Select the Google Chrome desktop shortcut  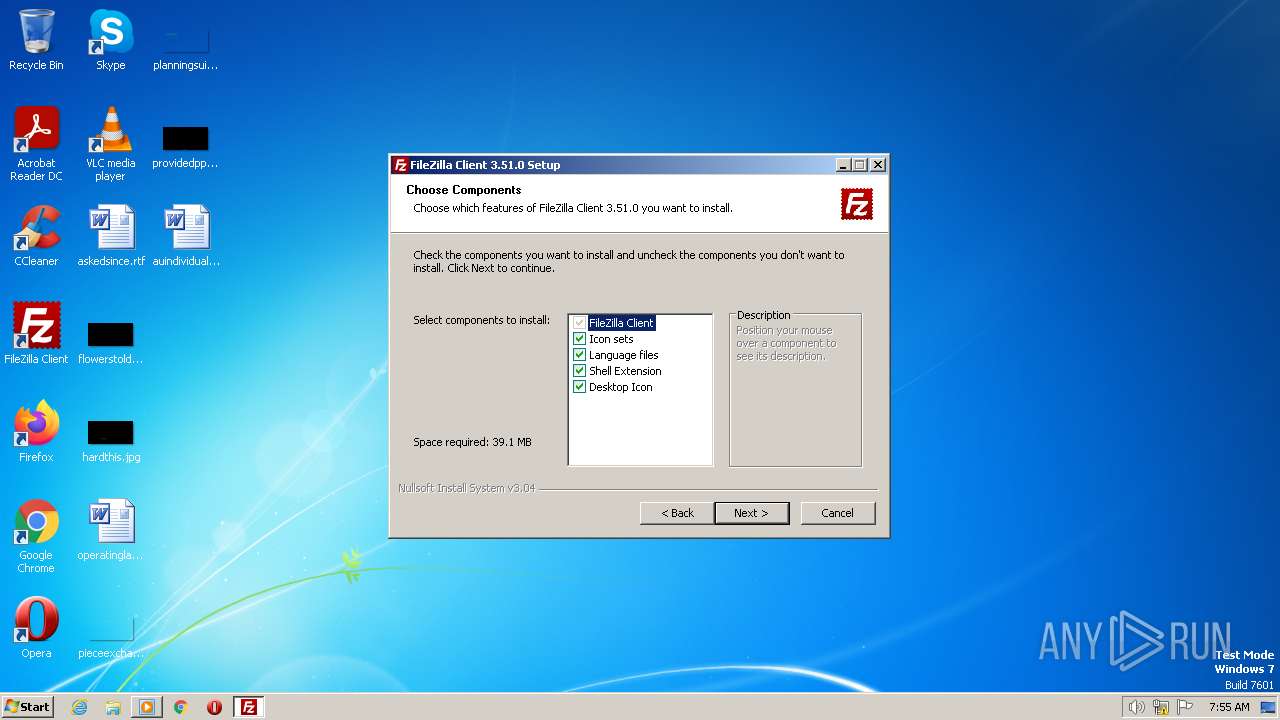coord(36,536)
